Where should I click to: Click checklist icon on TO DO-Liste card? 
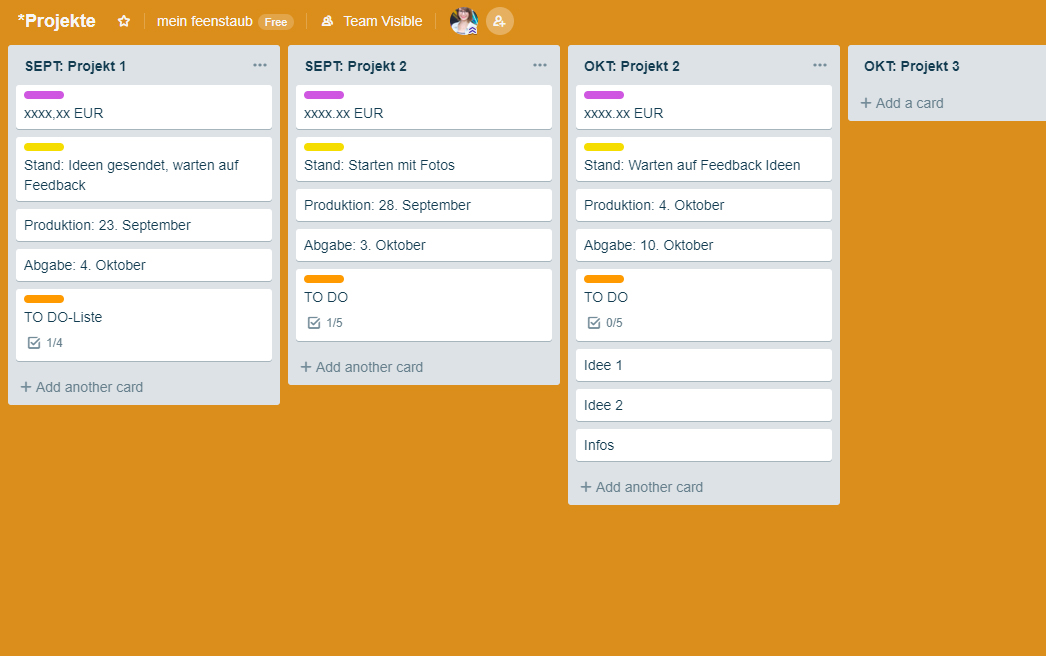click(x=34, y=343)
